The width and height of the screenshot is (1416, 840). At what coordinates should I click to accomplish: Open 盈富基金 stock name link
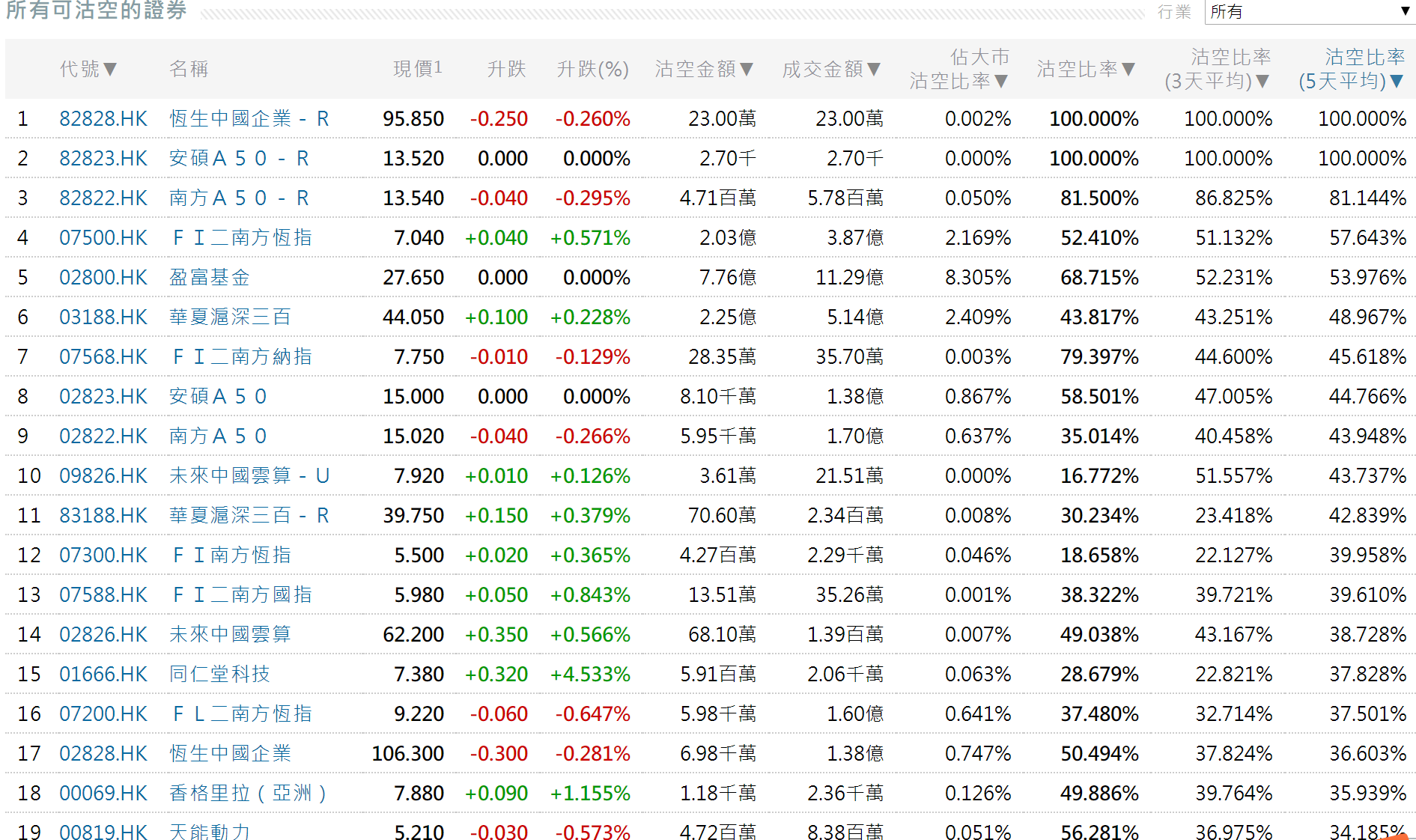209,278
